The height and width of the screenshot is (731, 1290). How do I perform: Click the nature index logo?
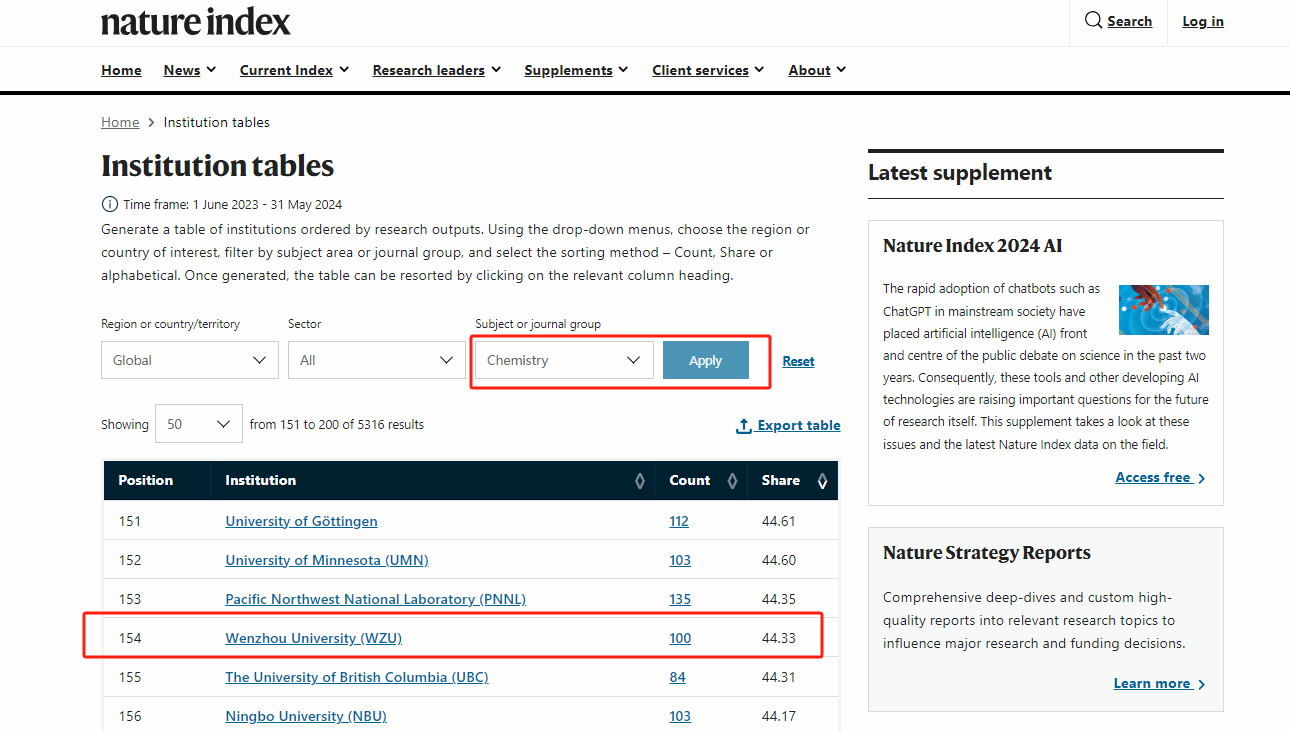point(196,21)
